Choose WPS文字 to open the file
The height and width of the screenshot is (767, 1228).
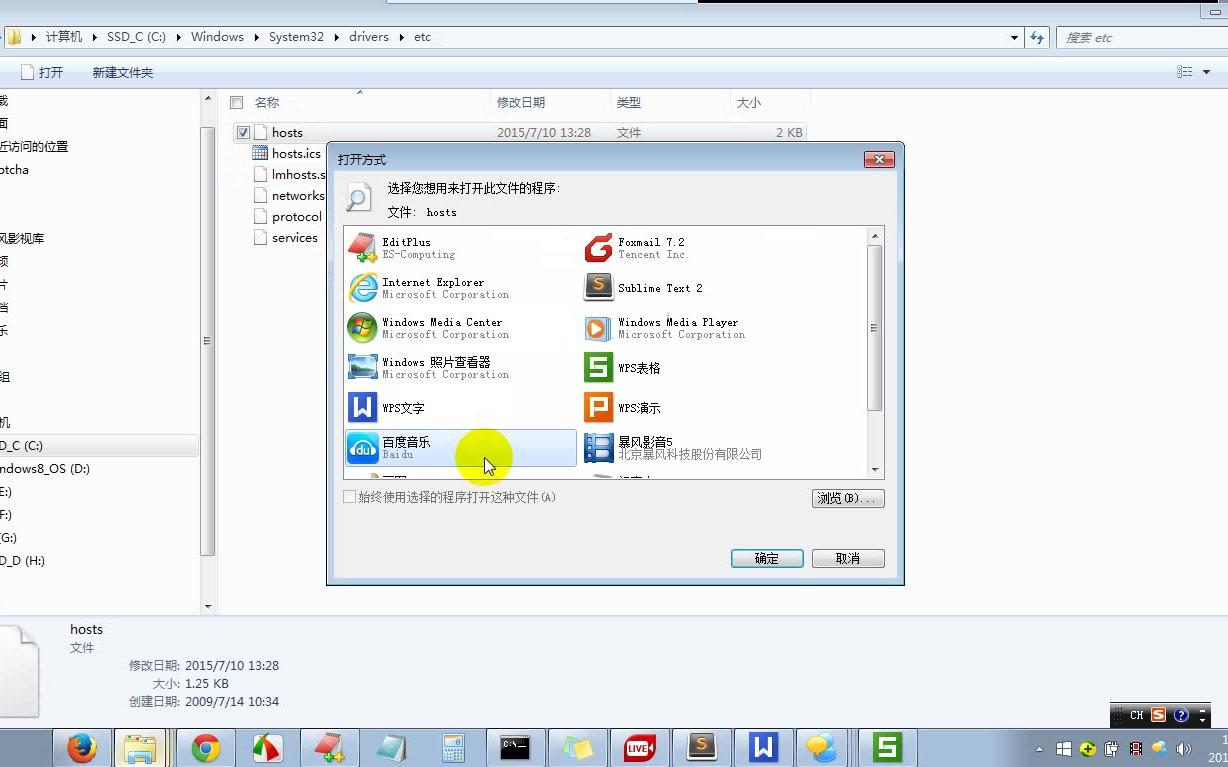(x=405, y=407)
